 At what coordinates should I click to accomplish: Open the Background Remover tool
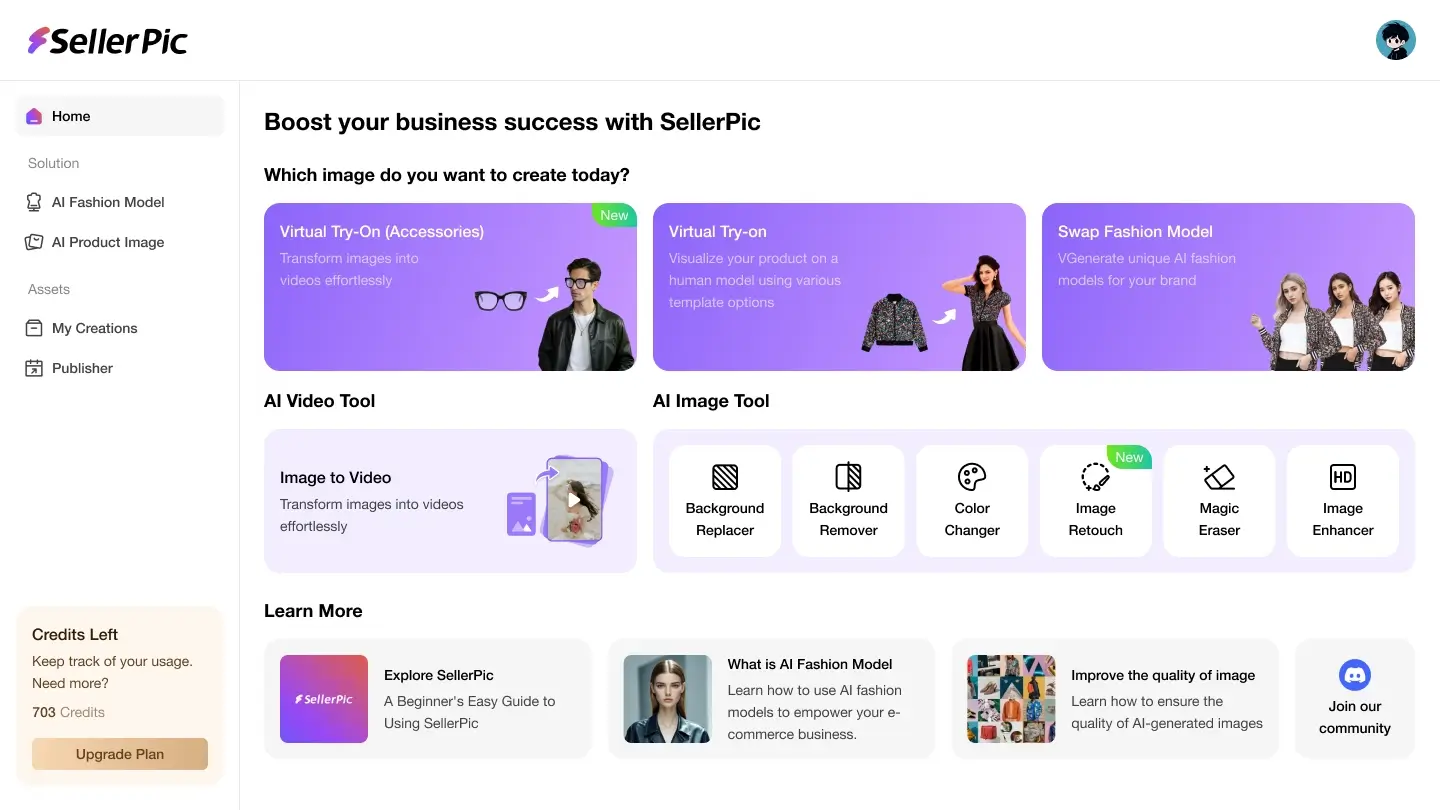(x=848, y=500)
